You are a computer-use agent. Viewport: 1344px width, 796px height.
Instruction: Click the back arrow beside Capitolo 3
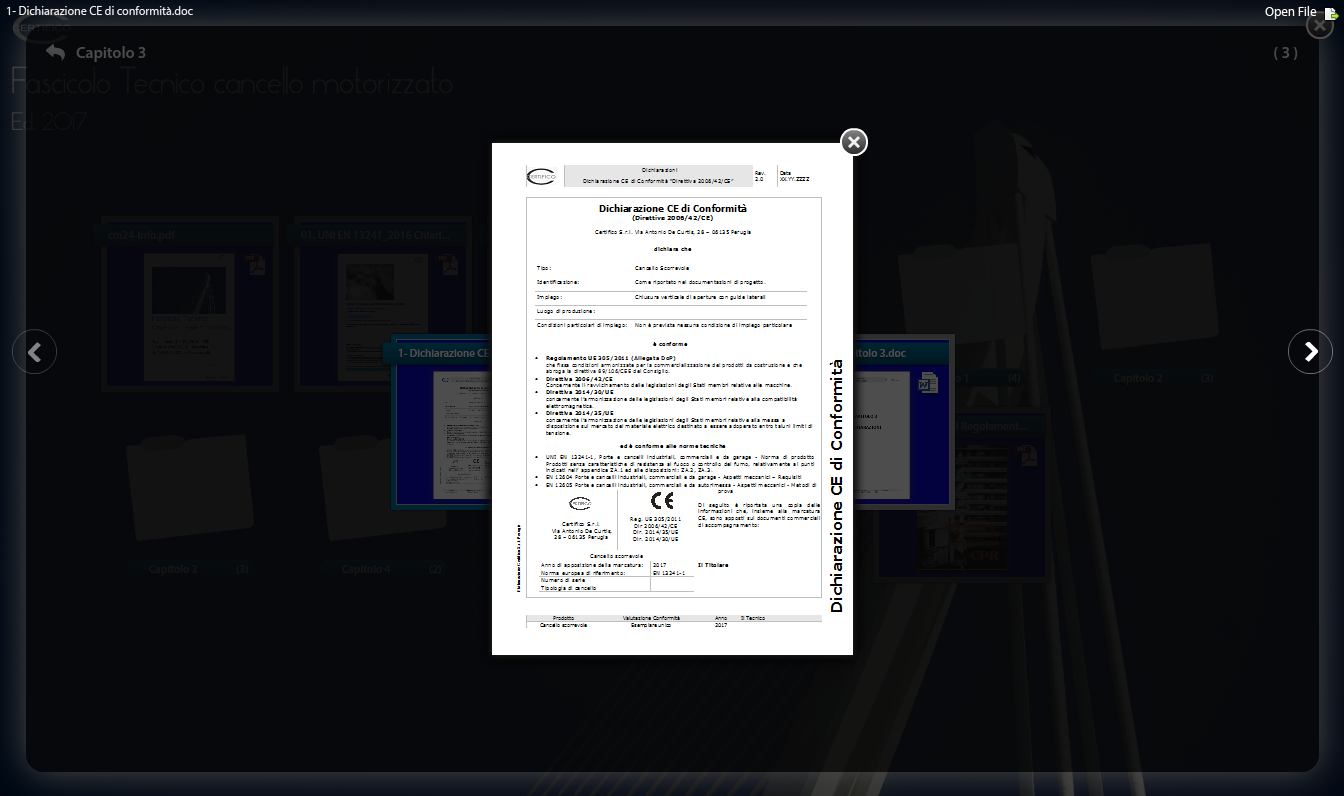point(55,52)
